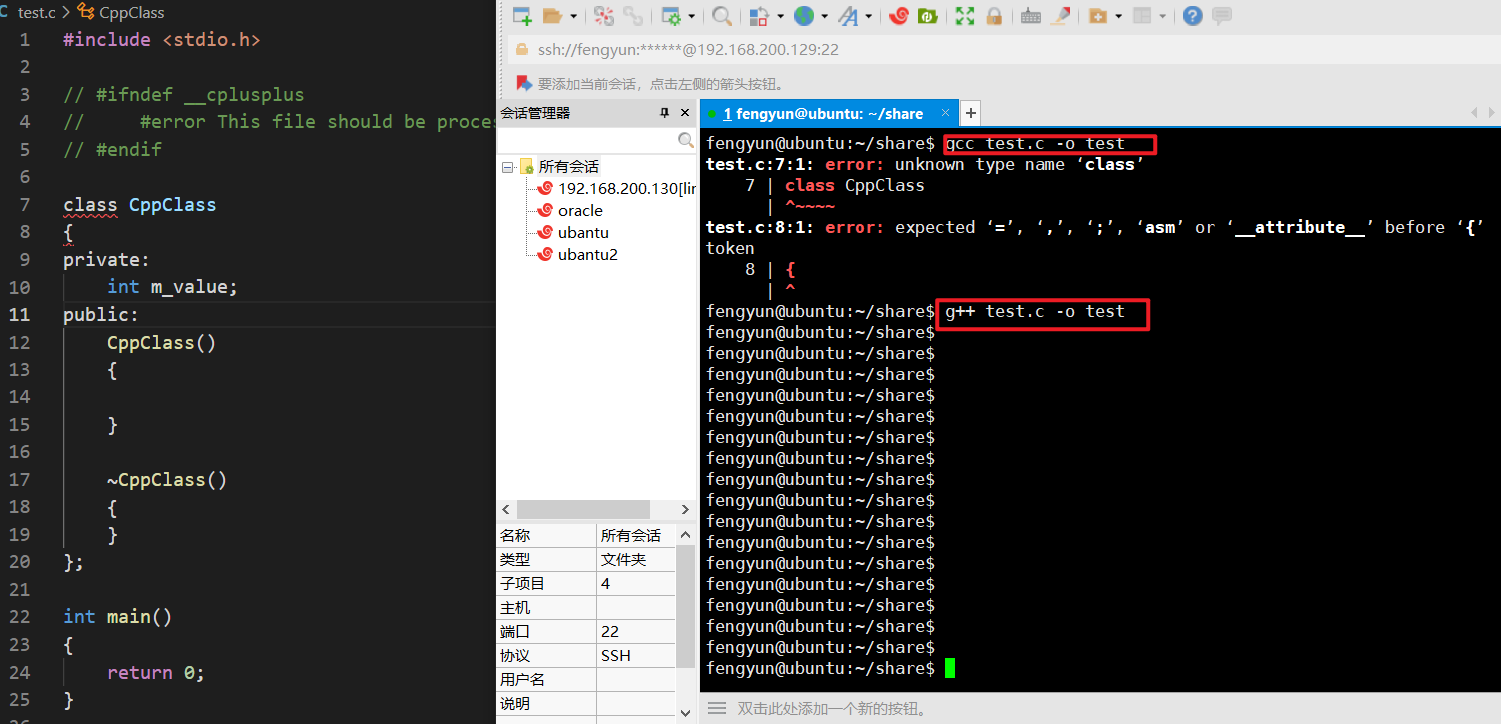Click the 名称 property row label

[515, 536]
